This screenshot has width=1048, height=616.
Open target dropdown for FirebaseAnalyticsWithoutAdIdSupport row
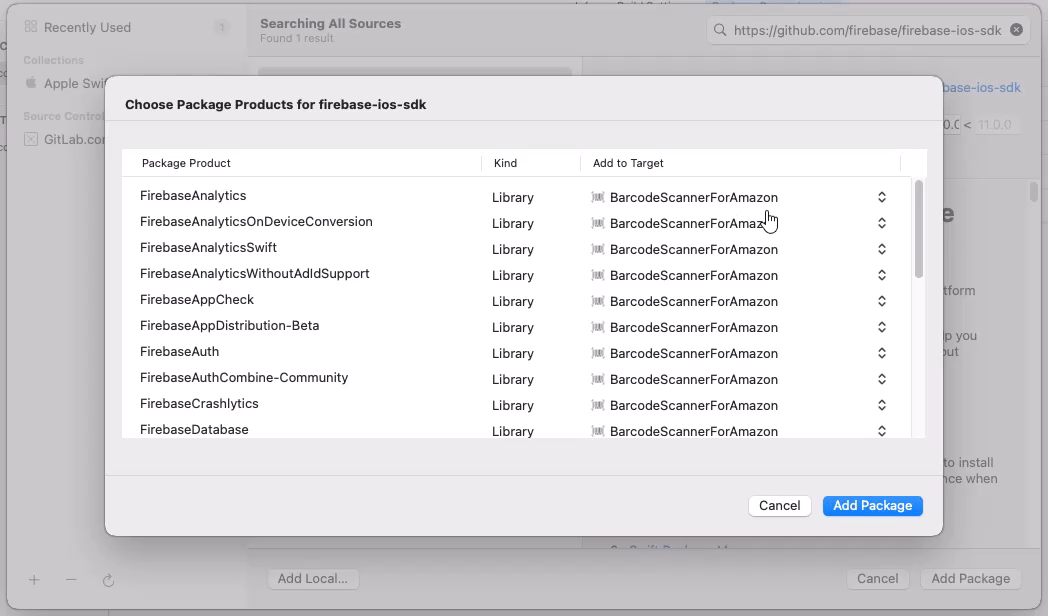[x=882, y=275]
